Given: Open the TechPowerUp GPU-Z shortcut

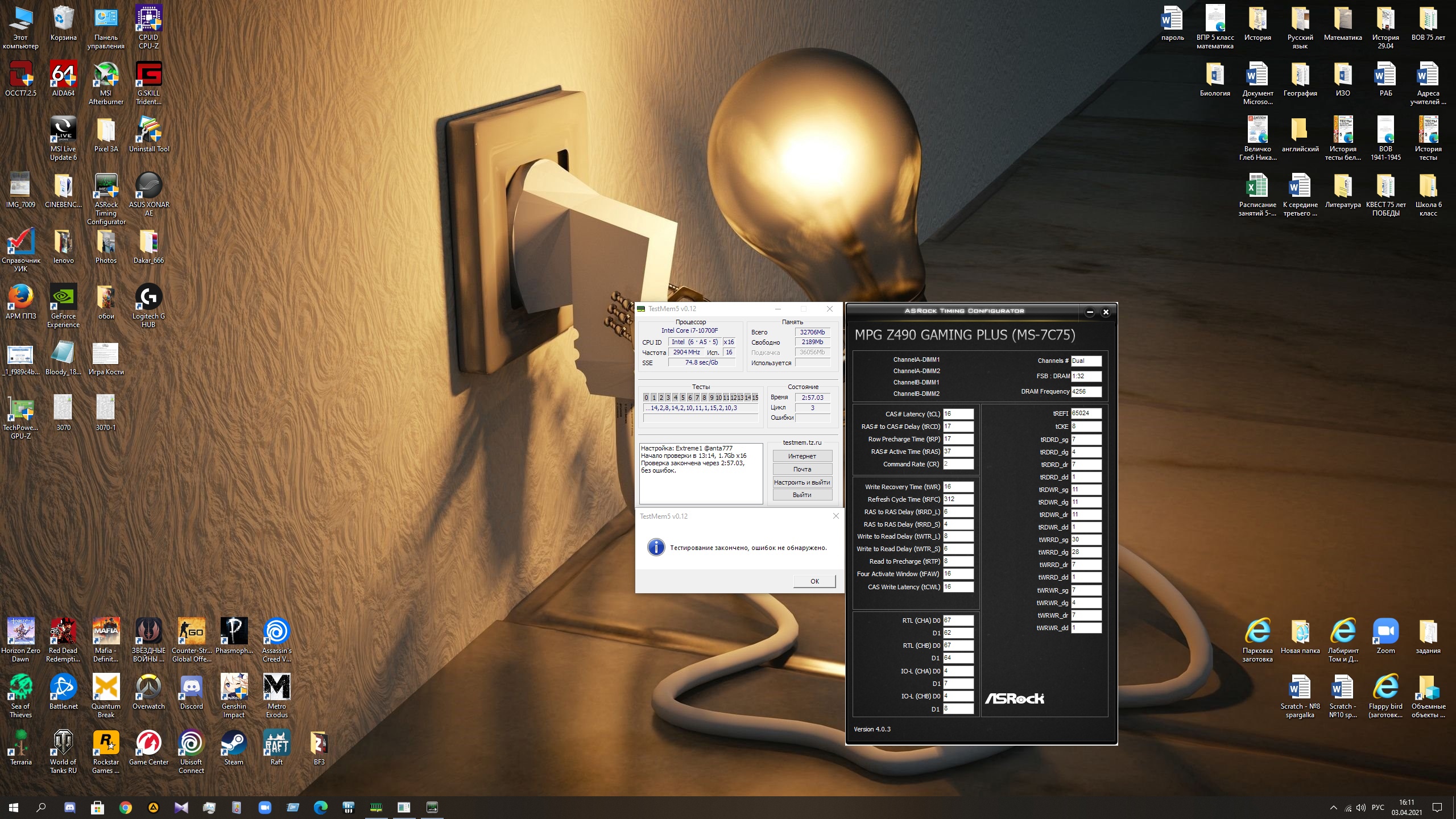Looking at the screenshot, I should coord(20,409).
